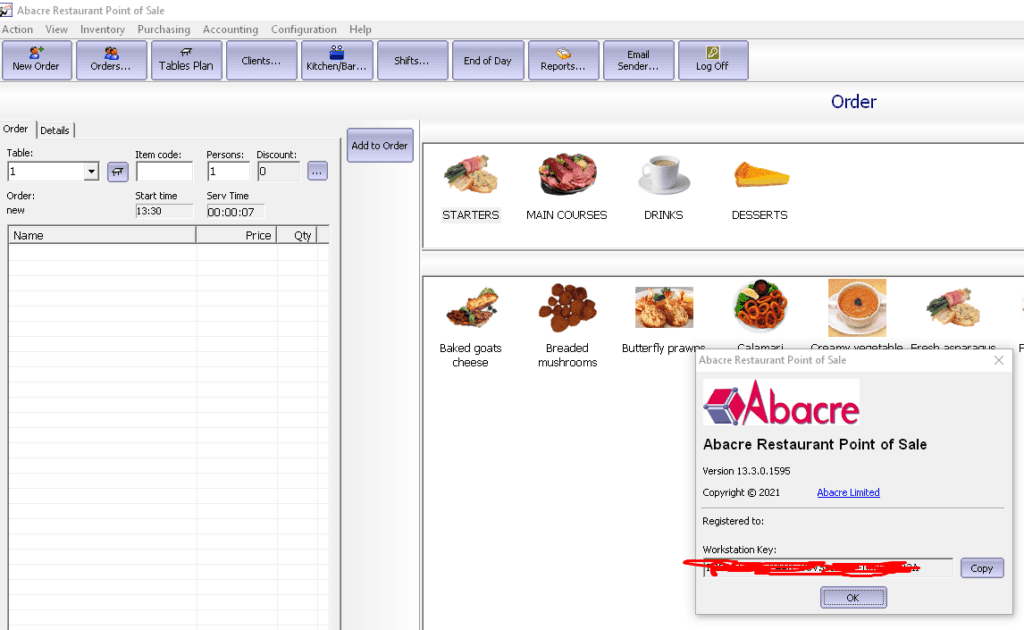Open the Tables Plan toolbar icon
1024x630 pixels.
click(x=186, y=60)
